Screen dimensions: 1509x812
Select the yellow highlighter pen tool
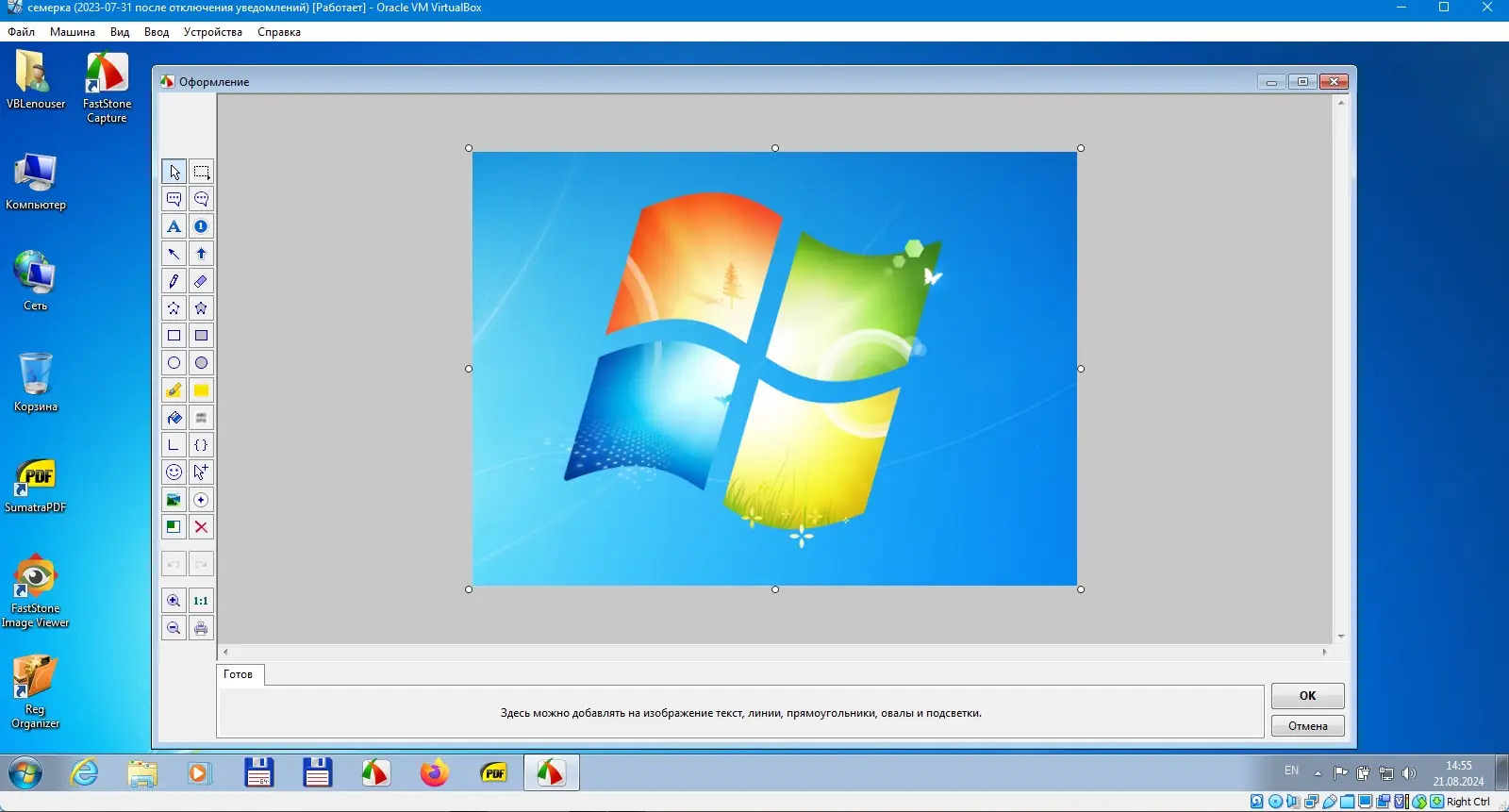tap(174, 390)
